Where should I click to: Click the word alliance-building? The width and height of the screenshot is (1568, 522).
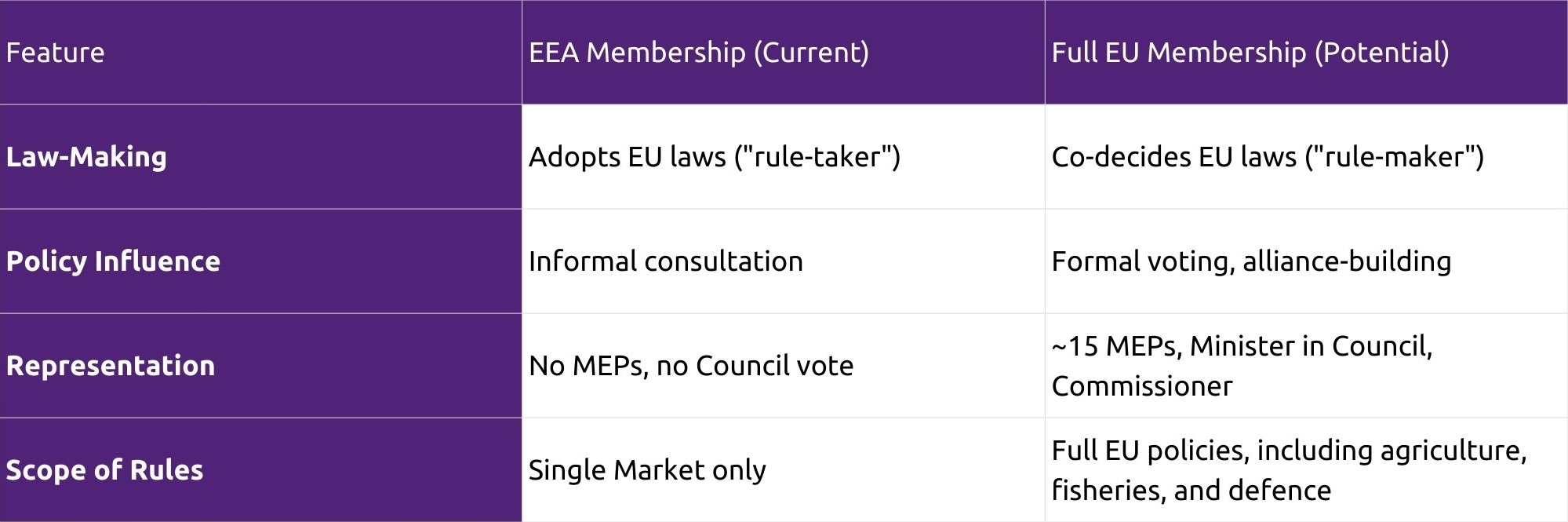1347,261
